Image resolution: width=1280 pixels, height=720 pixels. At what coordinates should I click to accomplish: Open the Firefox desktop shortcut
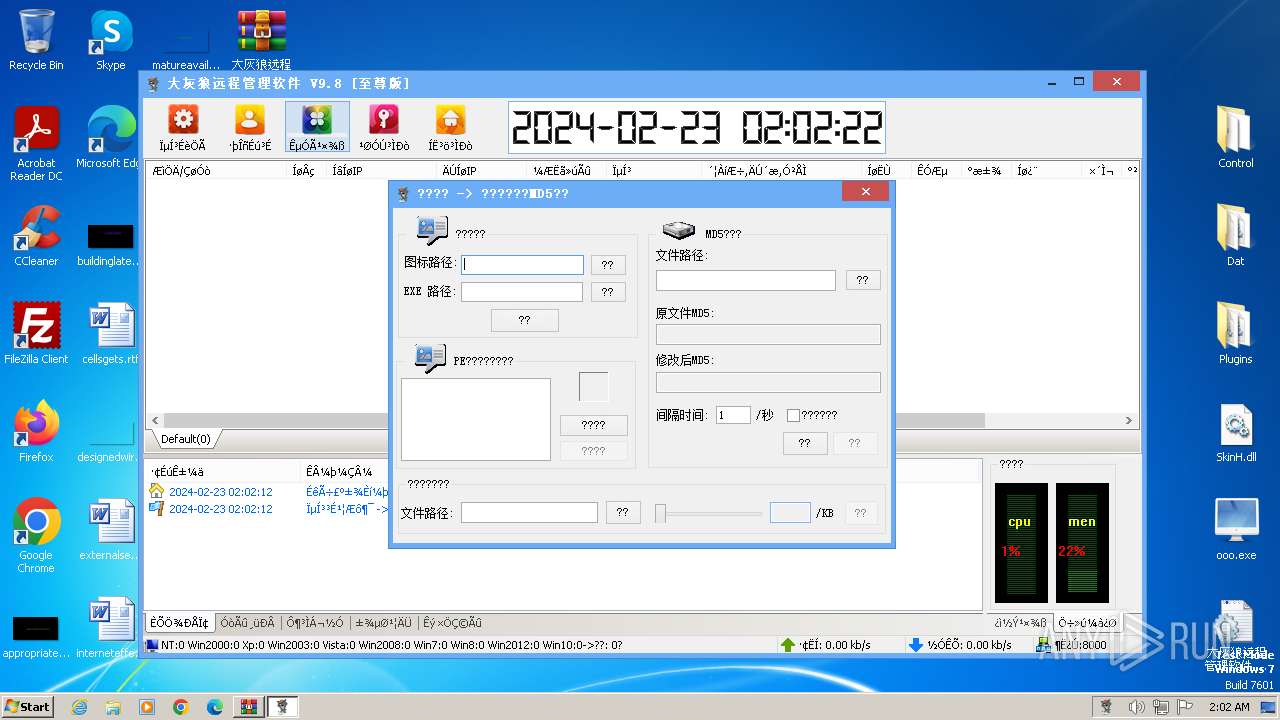point(36,432)
